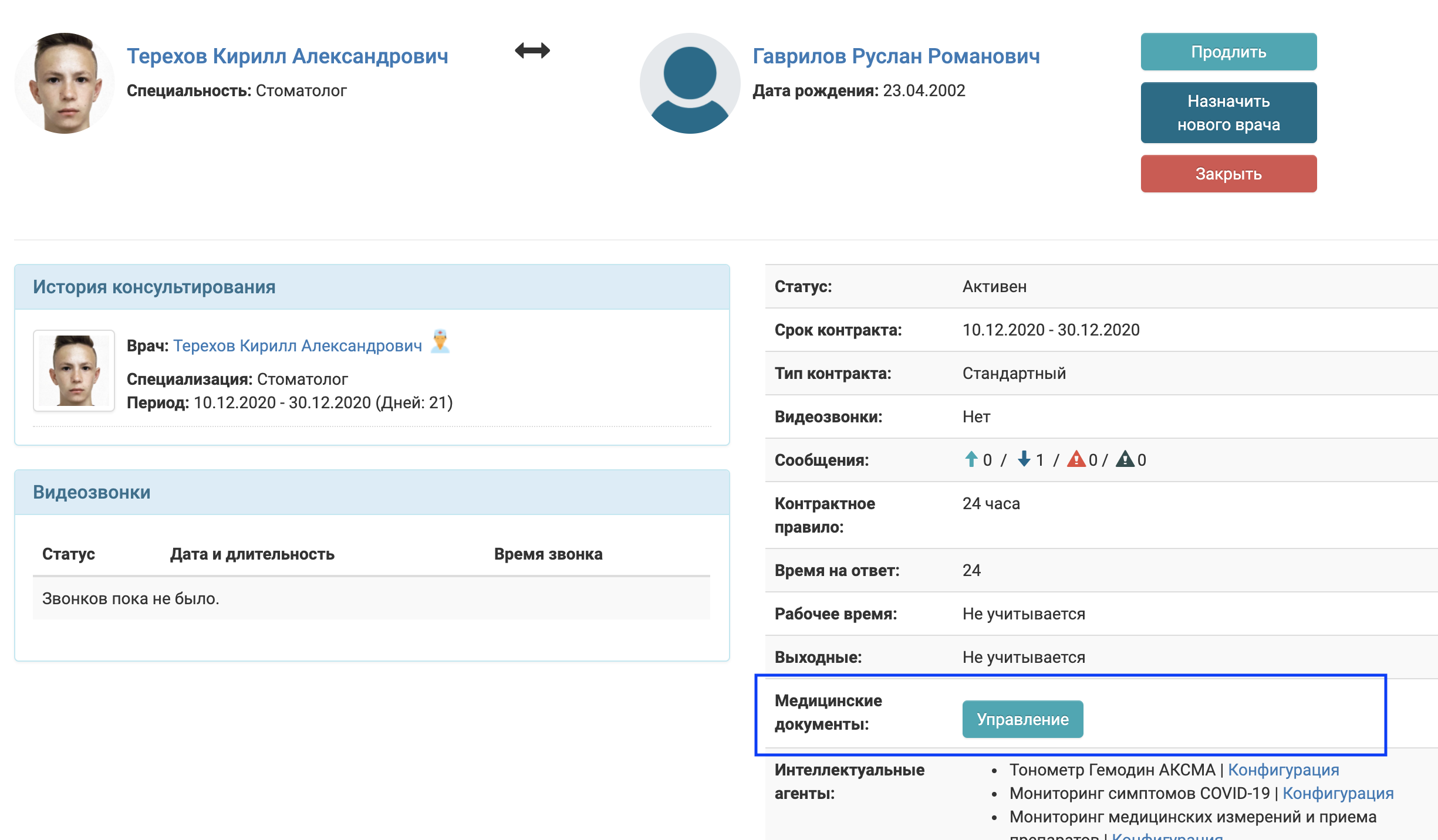Viewport: 1438px width, 840px height.
Task: Click the incoming messages down-arrow icon
Action: tap(1024, 459)
